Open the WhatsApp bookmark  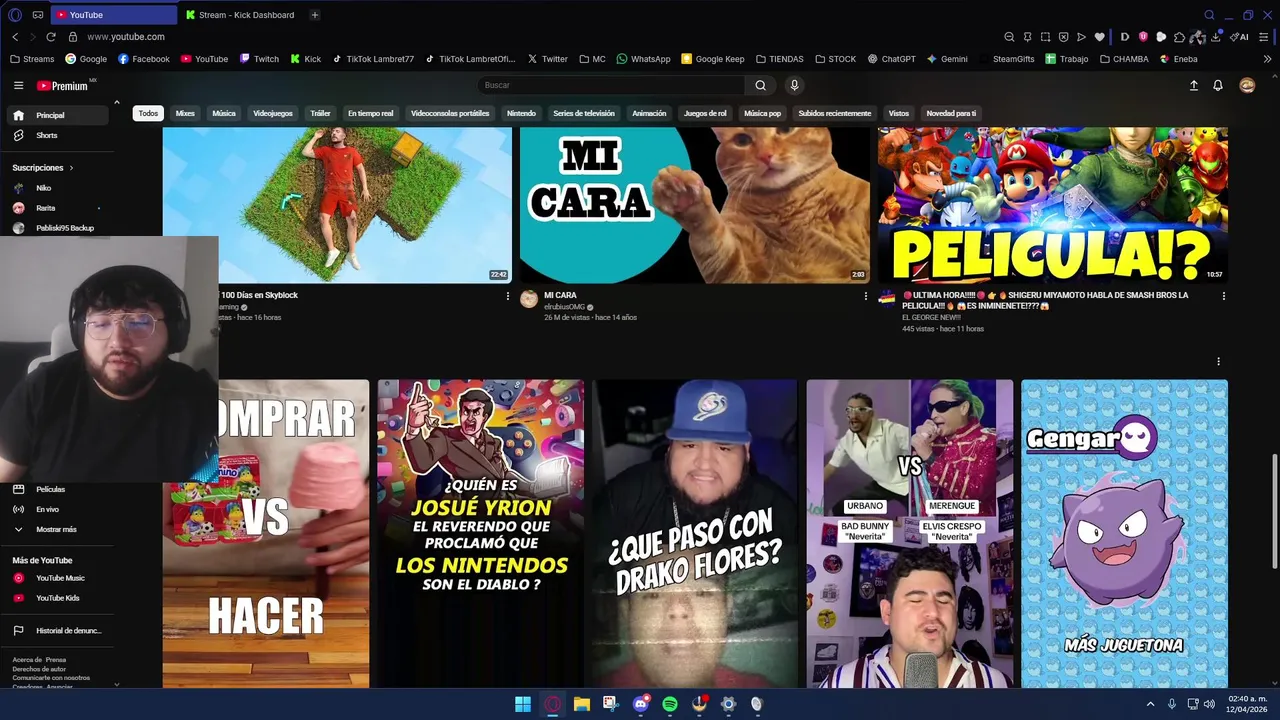tap(643, 59)
